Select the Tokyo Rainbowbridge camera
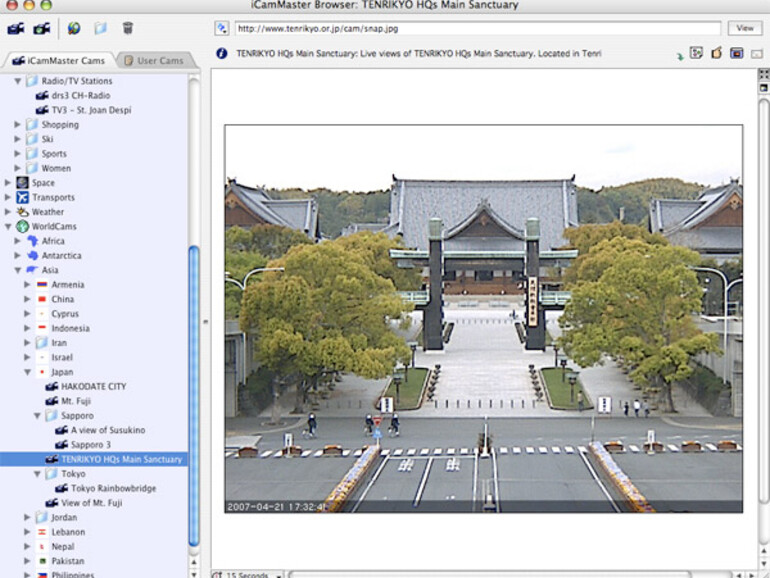 pos(112,488)
